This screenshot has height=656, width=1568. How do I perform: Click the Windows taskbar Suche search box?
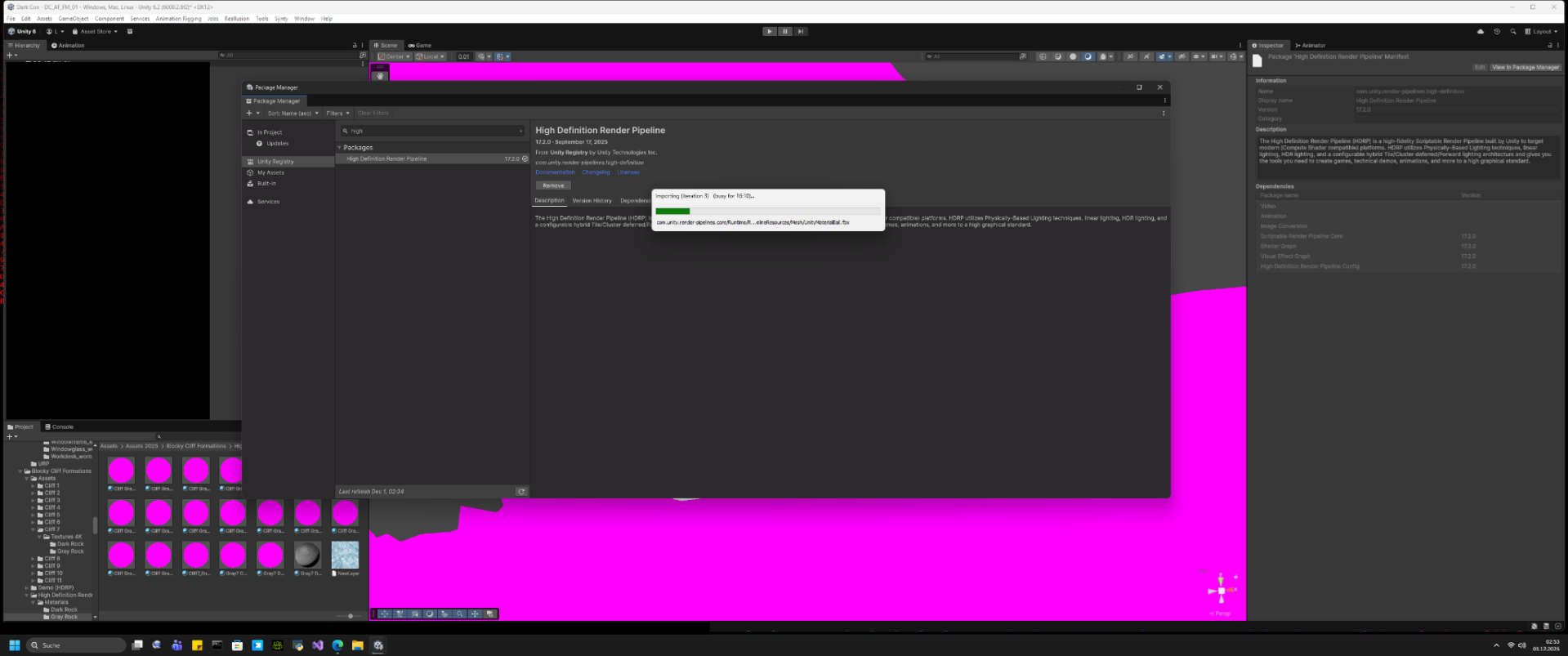pos(75,645)
